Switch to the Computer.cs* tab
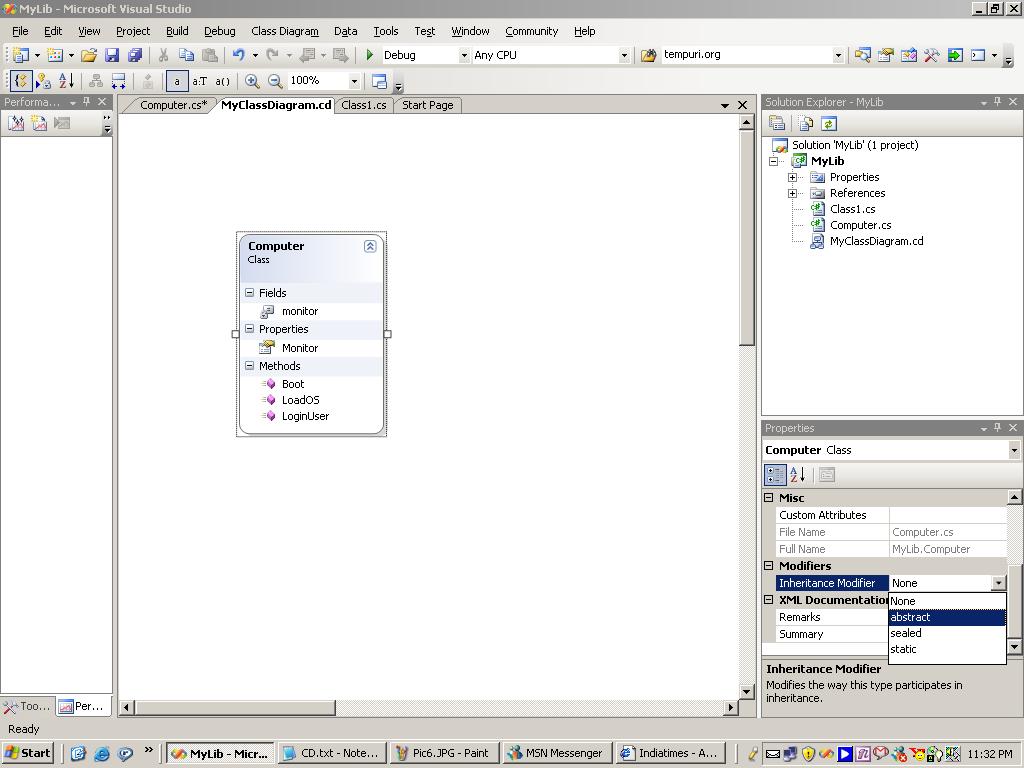1024x768 pixels. point(173,104)
